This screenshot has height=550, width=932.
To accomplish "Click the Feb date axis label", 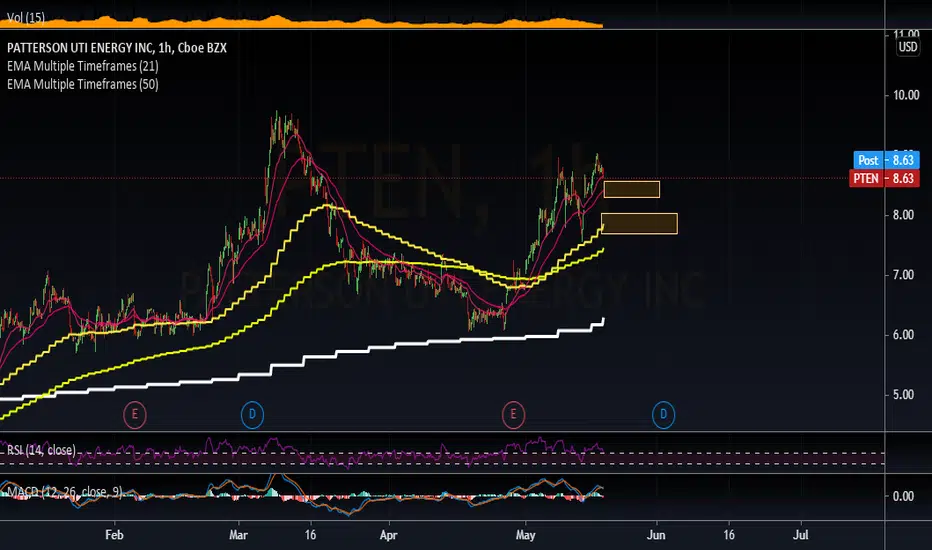I will (114, 535).
